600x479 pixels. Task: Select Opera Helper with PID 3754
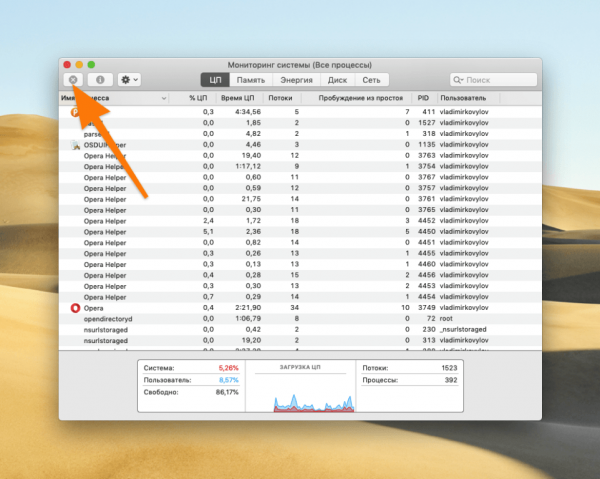(300, 166)
